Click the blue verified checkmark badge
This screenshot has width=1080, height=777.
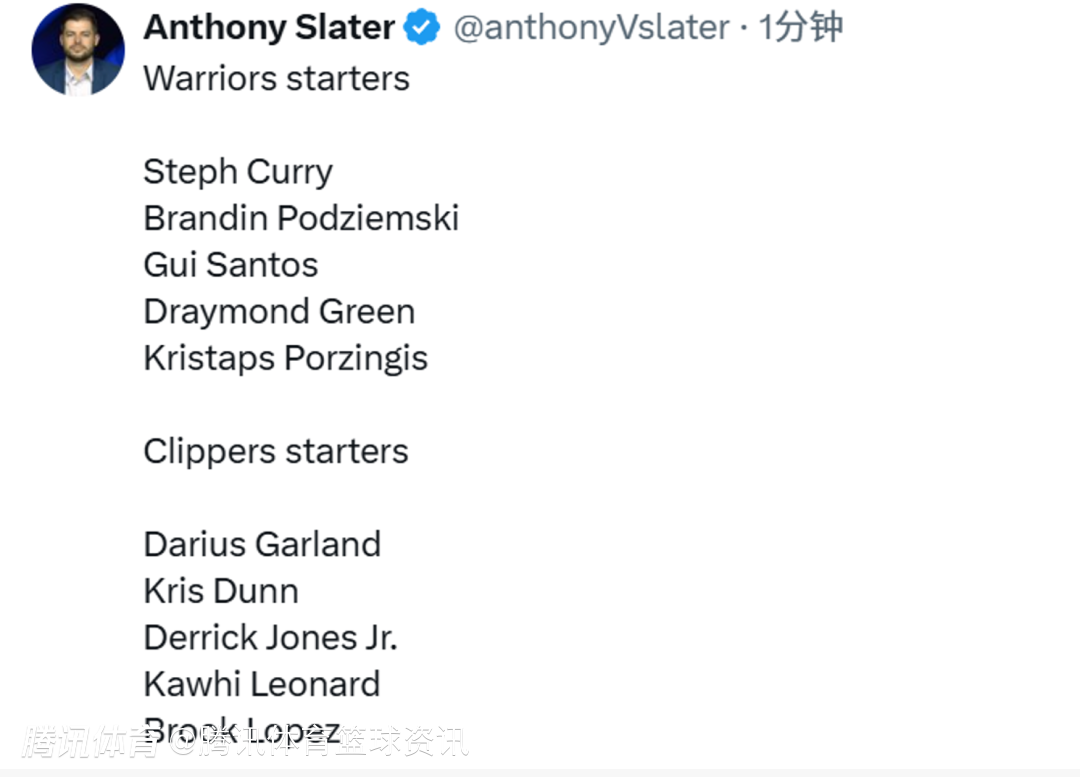tap(422, 28)
